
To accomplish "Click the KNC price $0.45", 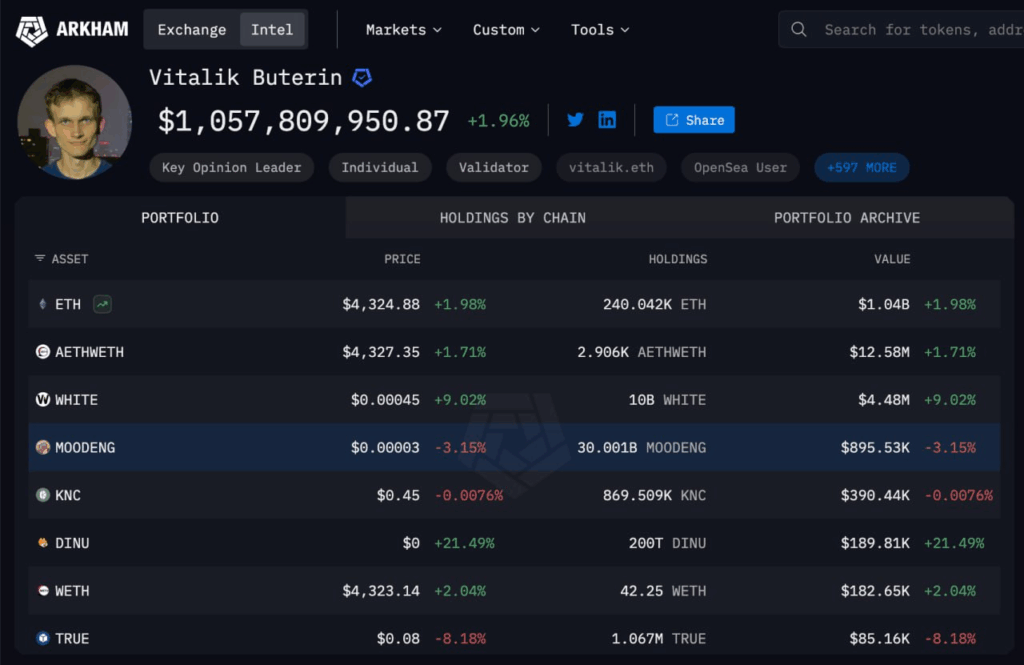I will tap(398, 495).
